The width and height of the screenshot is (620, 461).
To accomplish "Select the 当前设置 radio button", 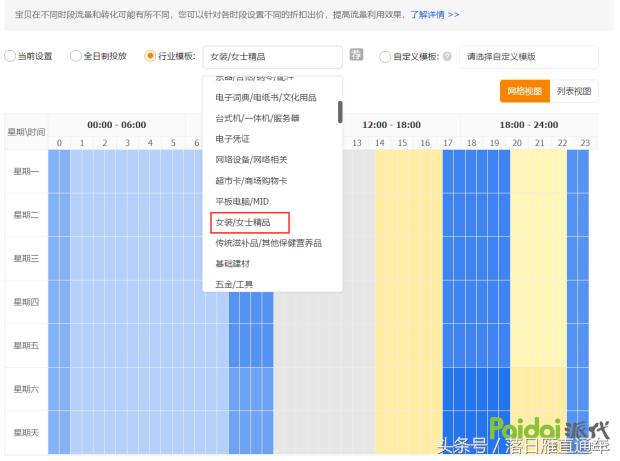I will pos(9,56).
